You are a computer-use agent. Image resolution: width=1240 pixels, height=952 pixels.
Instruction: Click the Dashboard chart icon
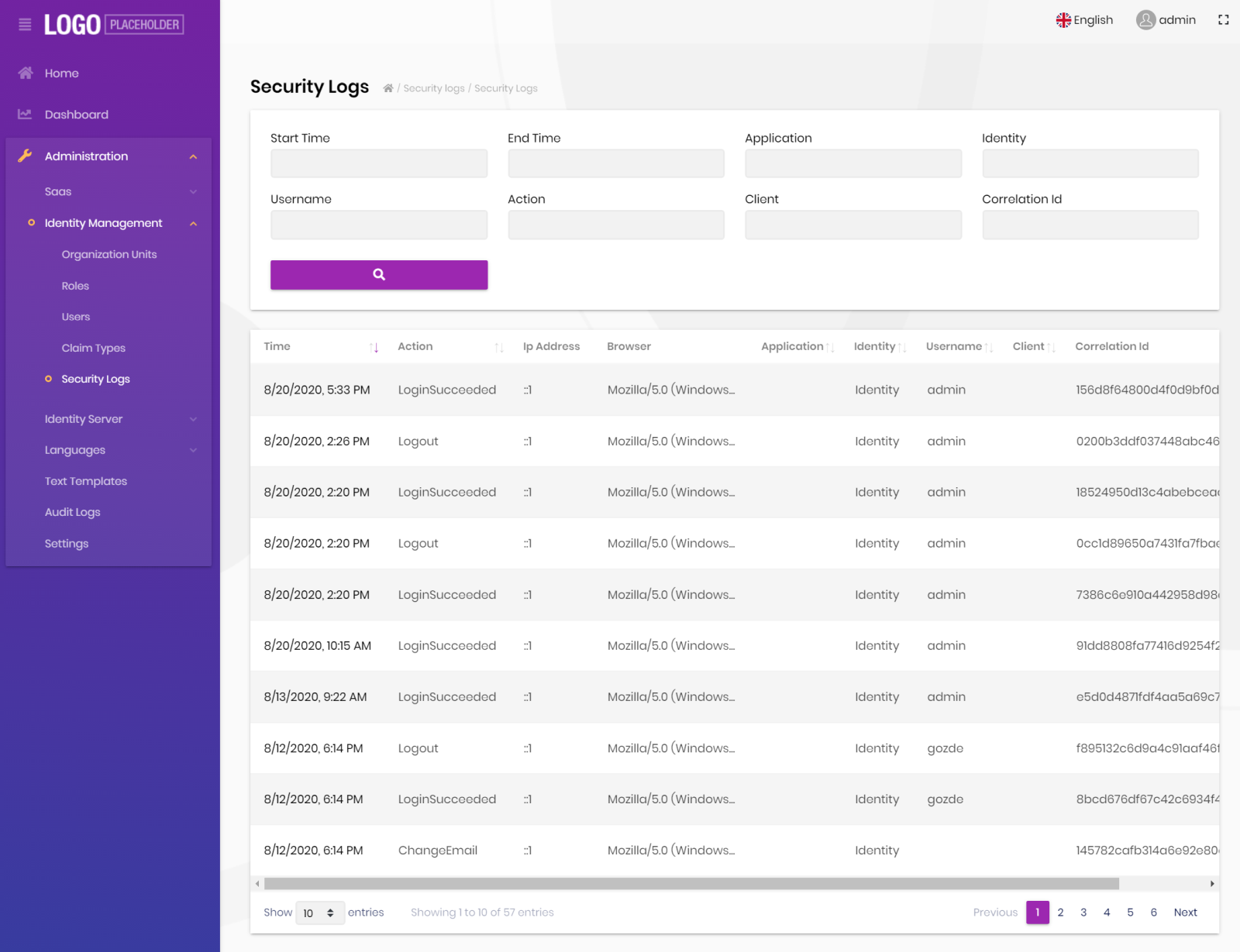(x=26, y=115)
